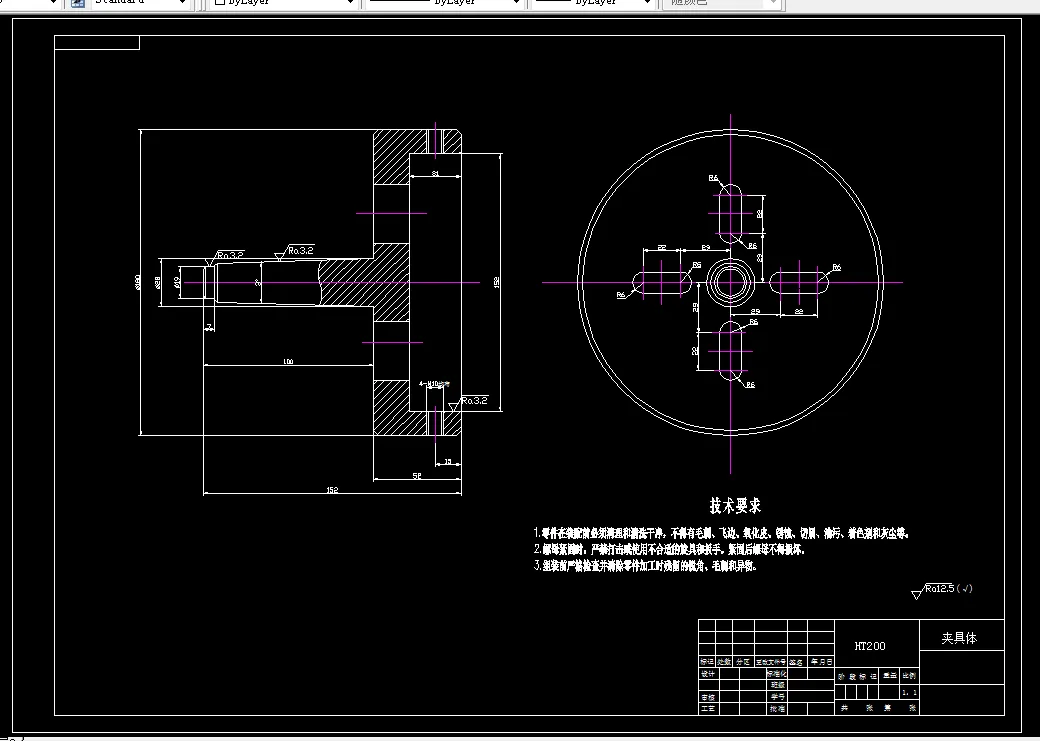Click the 比例 cell in title block
Screen dimensions: 1040x741
click(909, 676)
